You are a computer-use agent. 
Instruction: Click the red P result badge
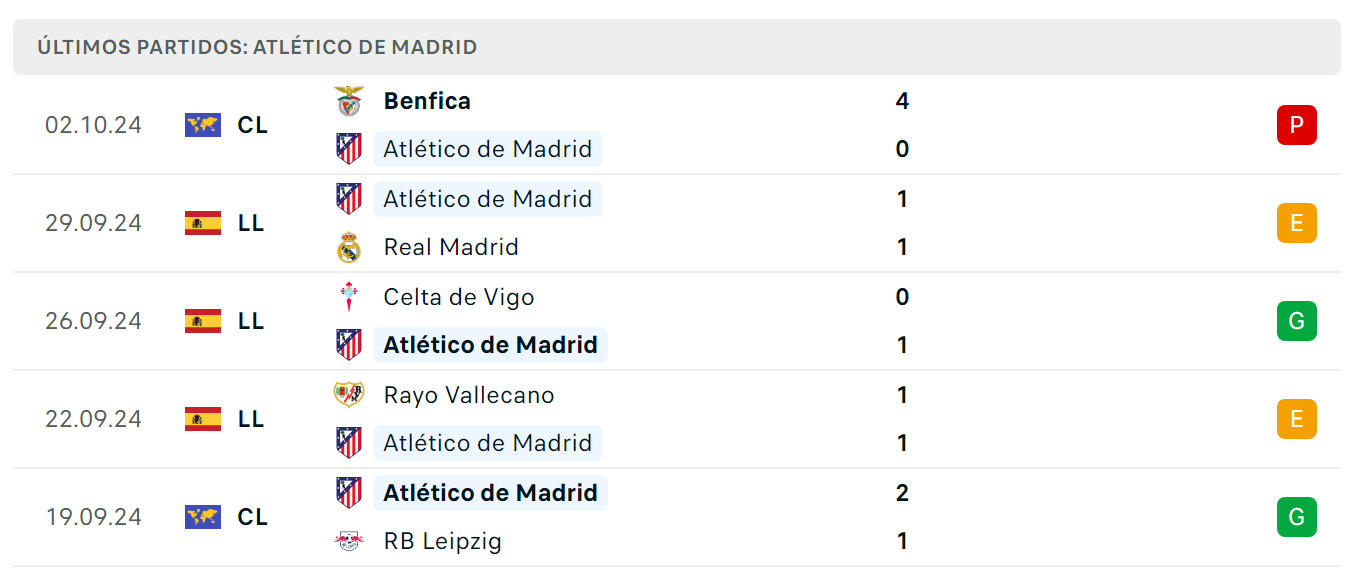pos(1297,125)
